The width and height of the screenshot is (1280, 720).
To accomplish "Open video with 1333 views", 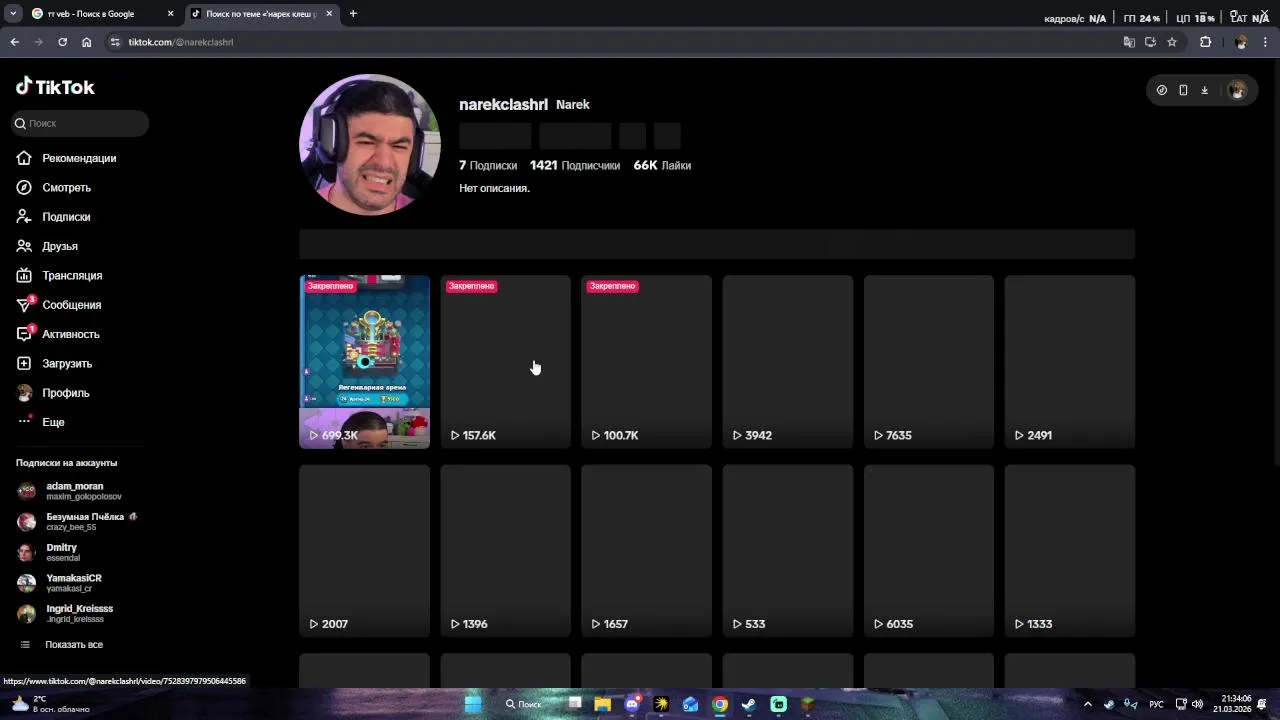I will (1070, 551).
